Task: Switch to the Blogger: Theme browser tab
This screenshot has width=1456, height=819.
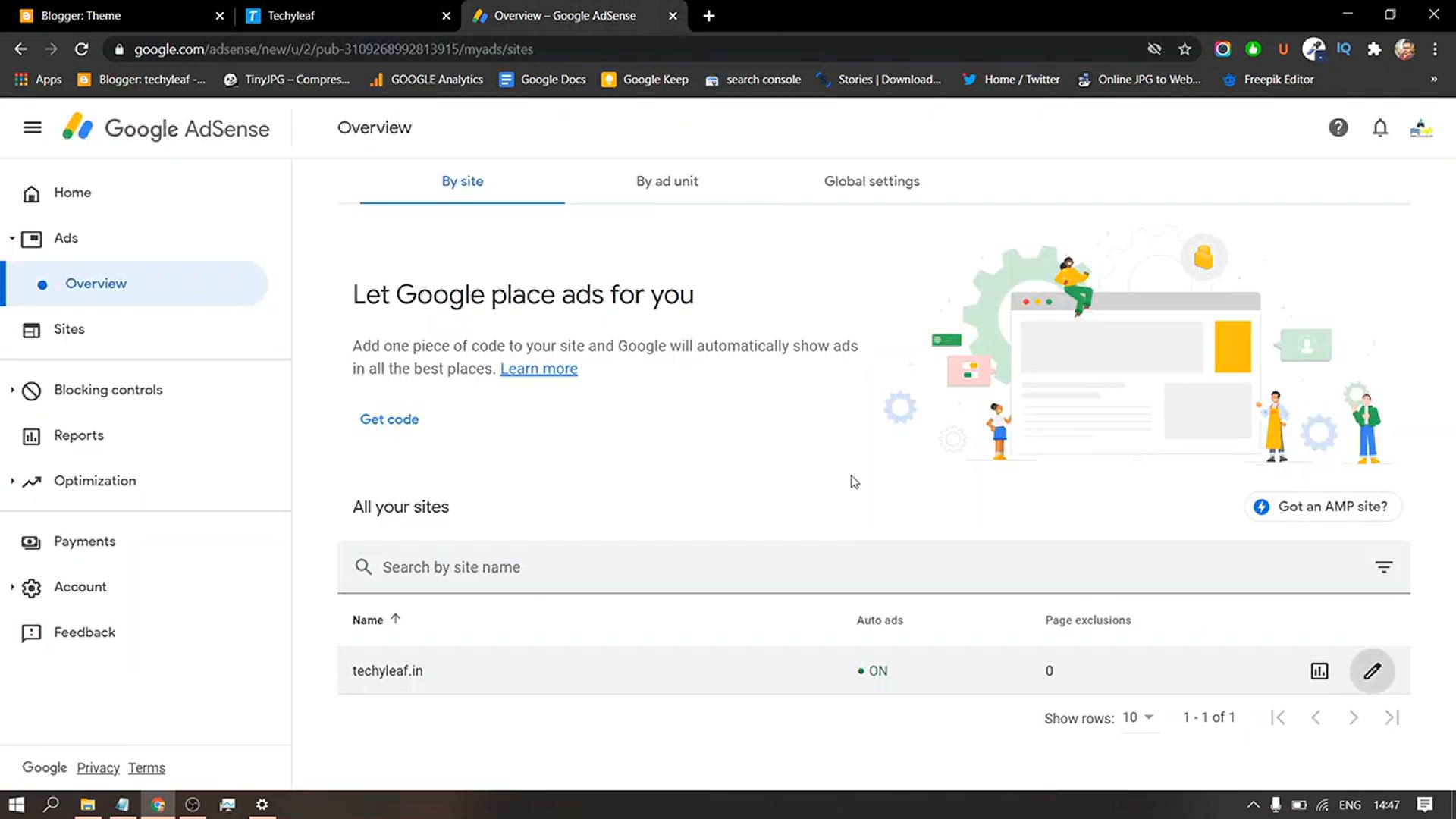Action: pyautogui.click(x=114, y=16)
